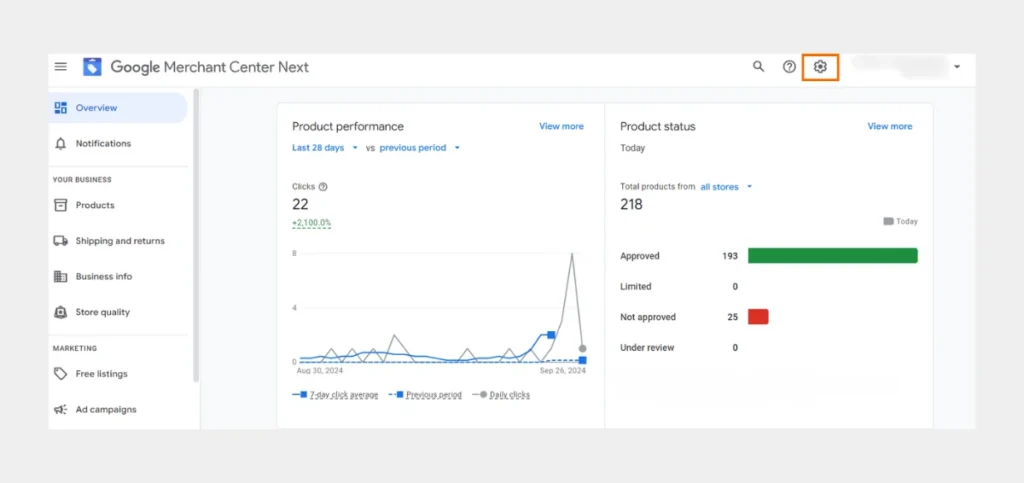Screen dimensions: 1024x483
Task: Toggle the 7-day click average legend
Action: 336,395
